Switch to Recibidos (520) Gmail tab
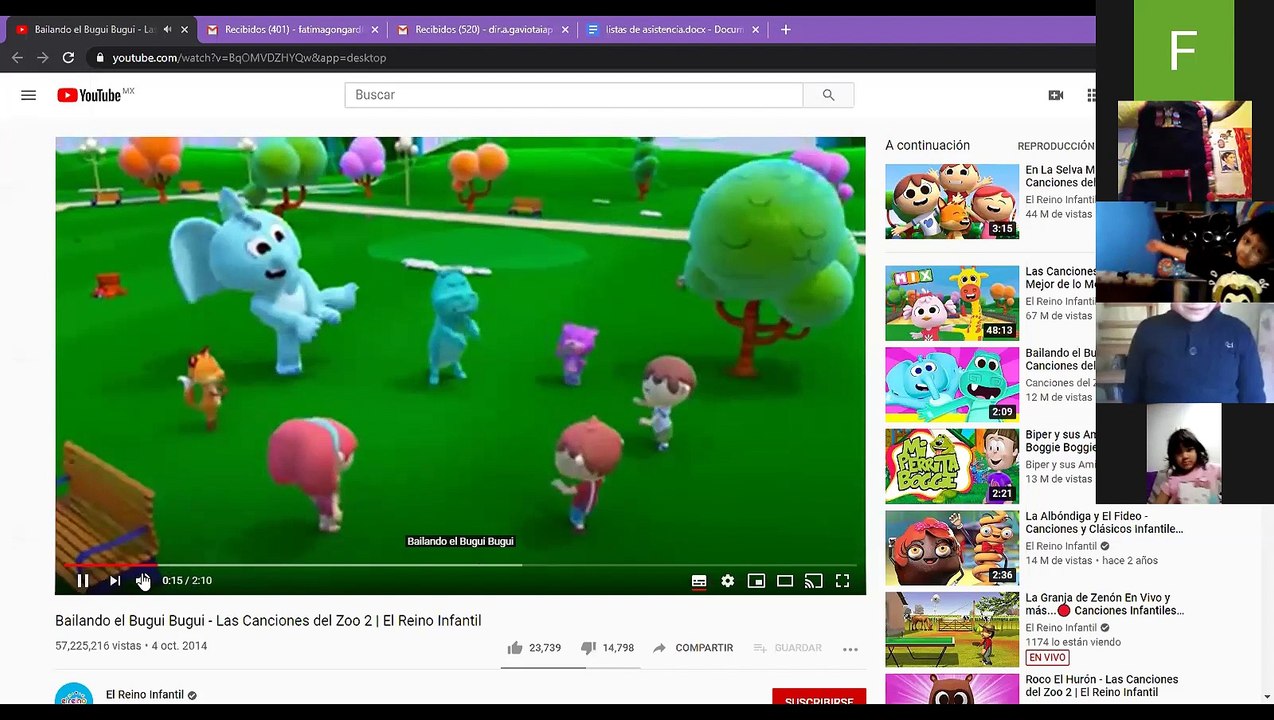 [x=482, y=30]
